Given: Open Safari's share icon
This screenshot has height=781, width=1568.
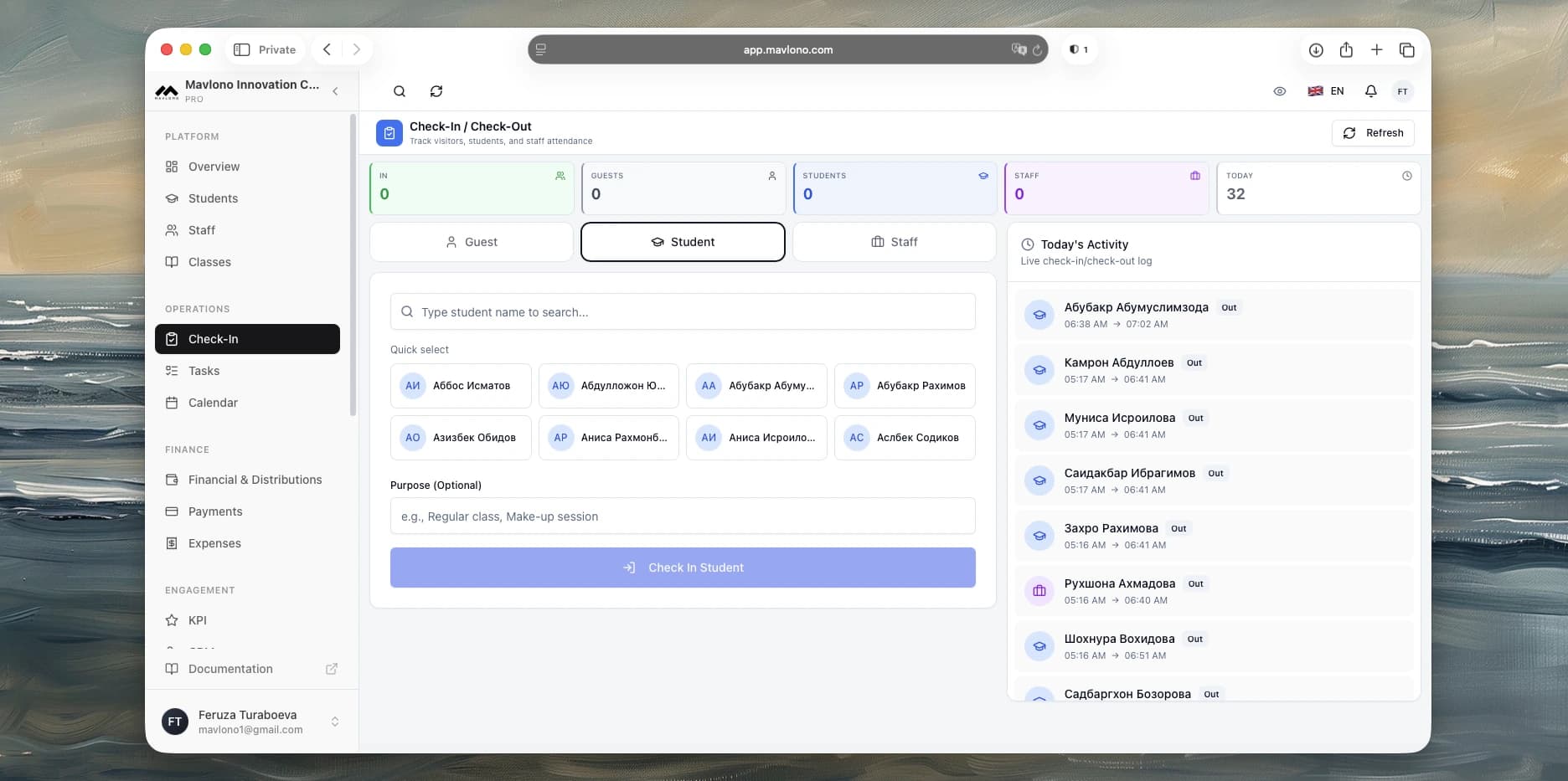Looking at the screenshot, I should [1346, 50].
